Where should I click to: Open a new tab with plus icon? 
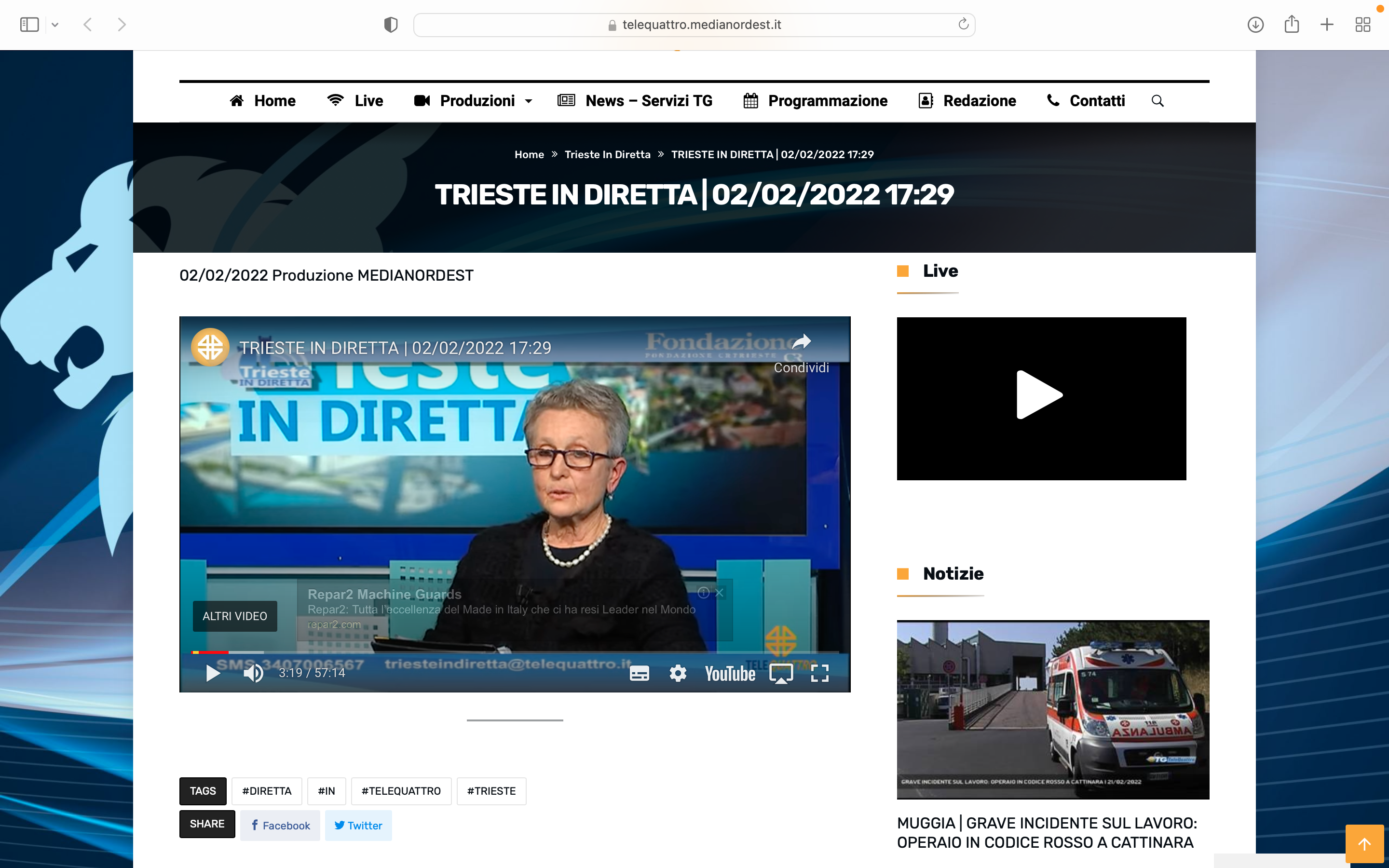pyautogui.click(x=1326, y=25)
